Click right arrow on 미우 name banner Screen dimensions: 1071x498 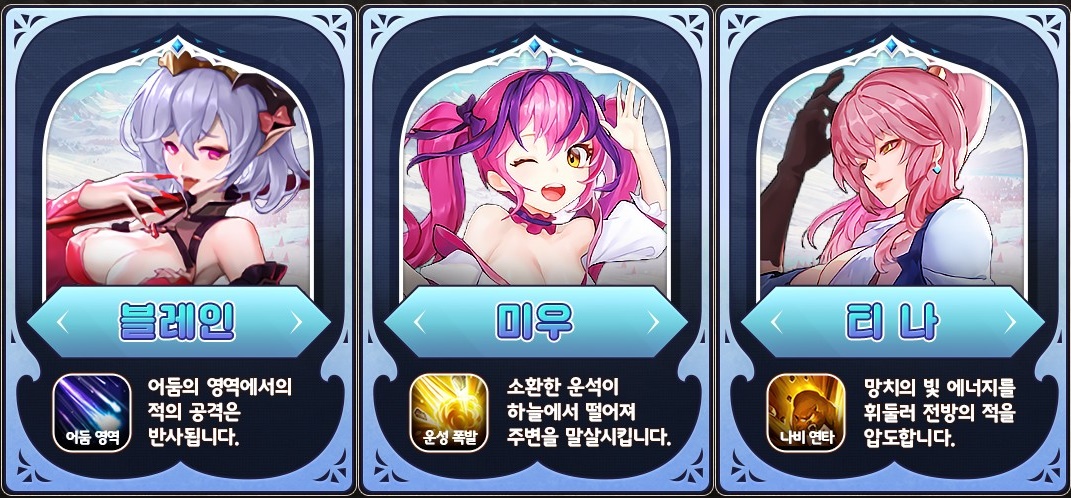(653, 322)
